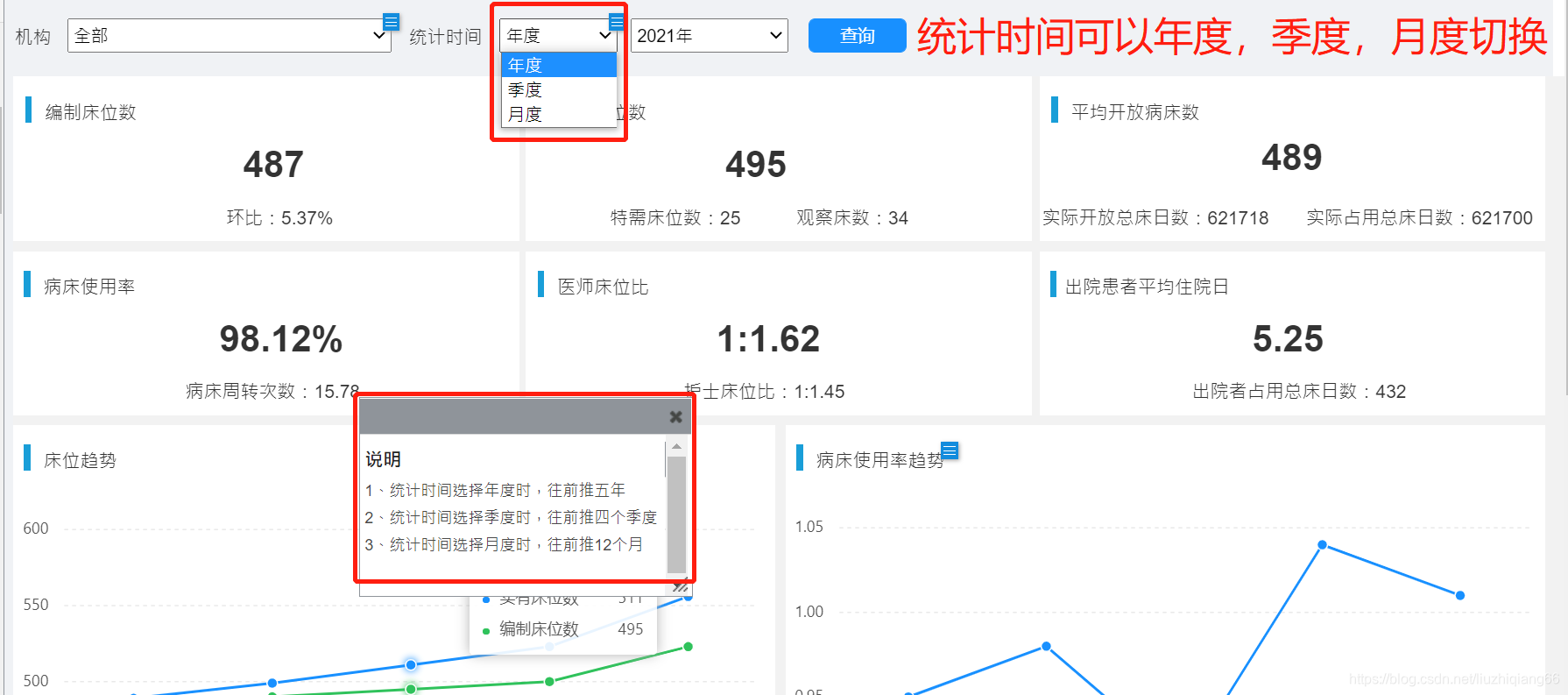
Task: Click the 床位趋势 chart title
Action: pos(80,461)
